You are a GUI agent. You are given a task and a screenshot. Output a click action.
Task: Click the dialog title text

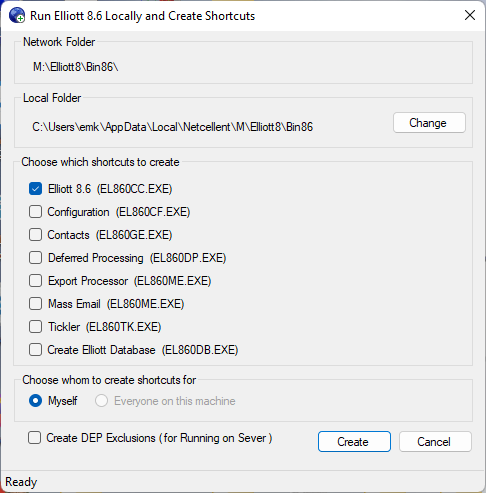coord(142,16)
